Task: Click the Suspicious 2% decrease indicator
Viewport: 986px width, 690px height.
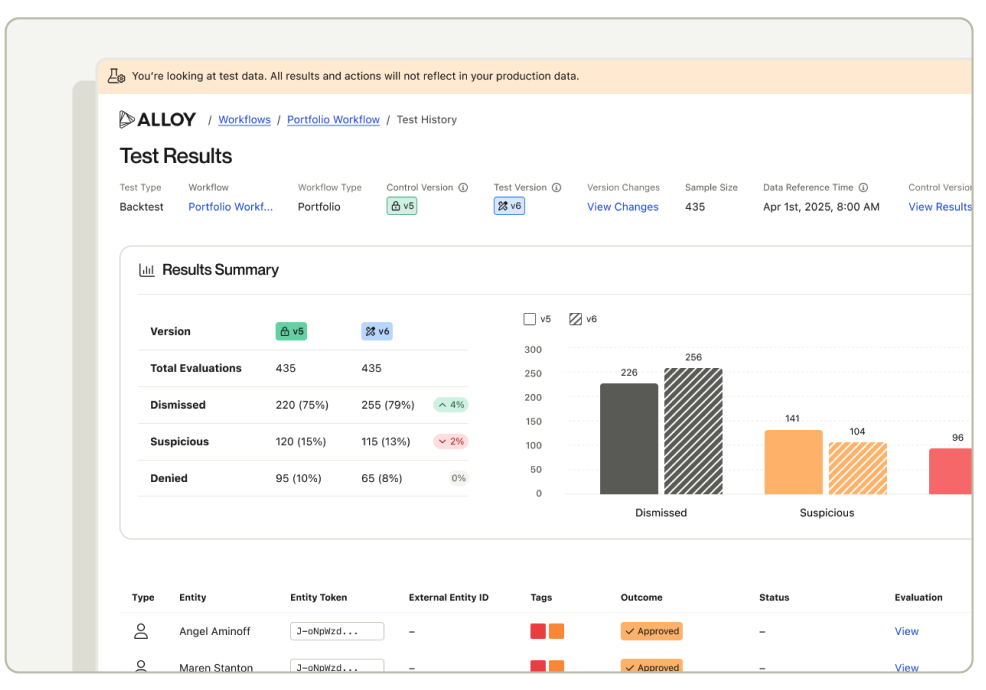Action: pos(450,442)
